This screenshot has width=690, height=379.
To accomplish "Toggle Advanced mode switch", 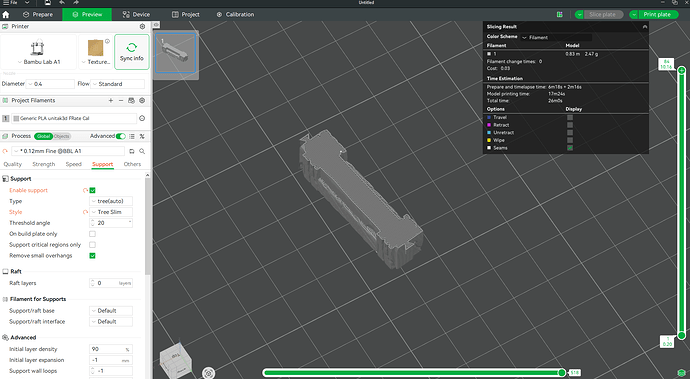I will [x=121, y=136].
